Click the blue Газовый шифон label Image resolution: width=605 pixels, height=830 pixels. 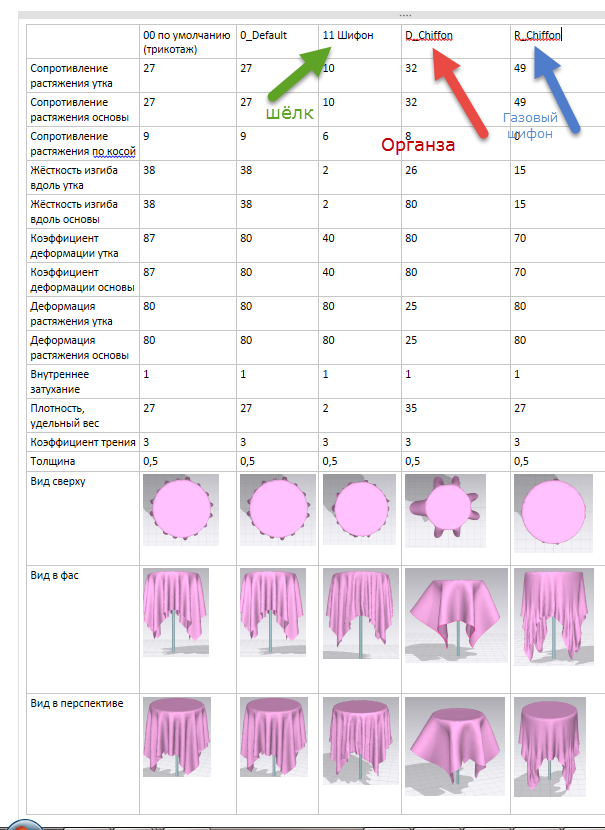(x=530, y=125)
